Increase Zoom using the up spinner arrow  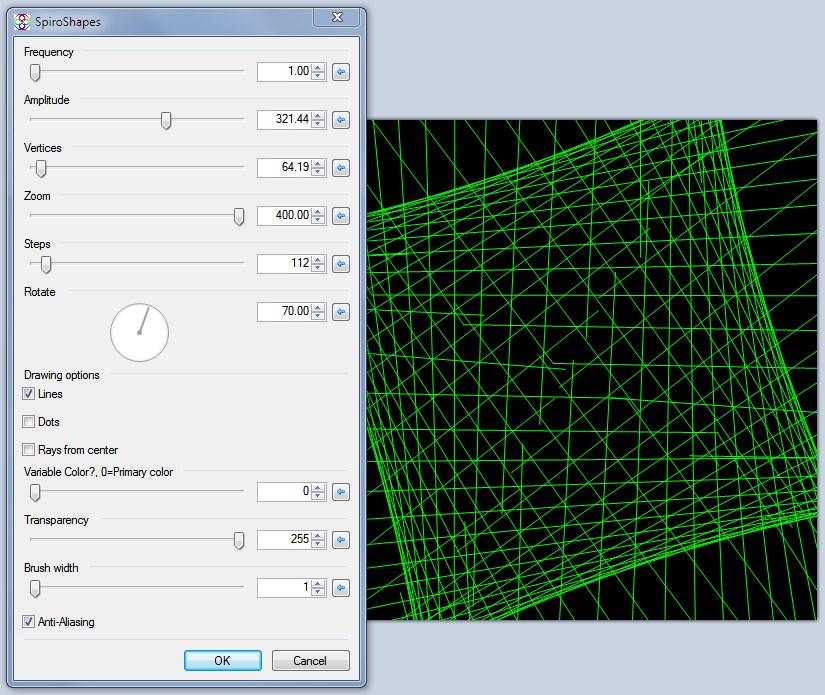[318, 211]
